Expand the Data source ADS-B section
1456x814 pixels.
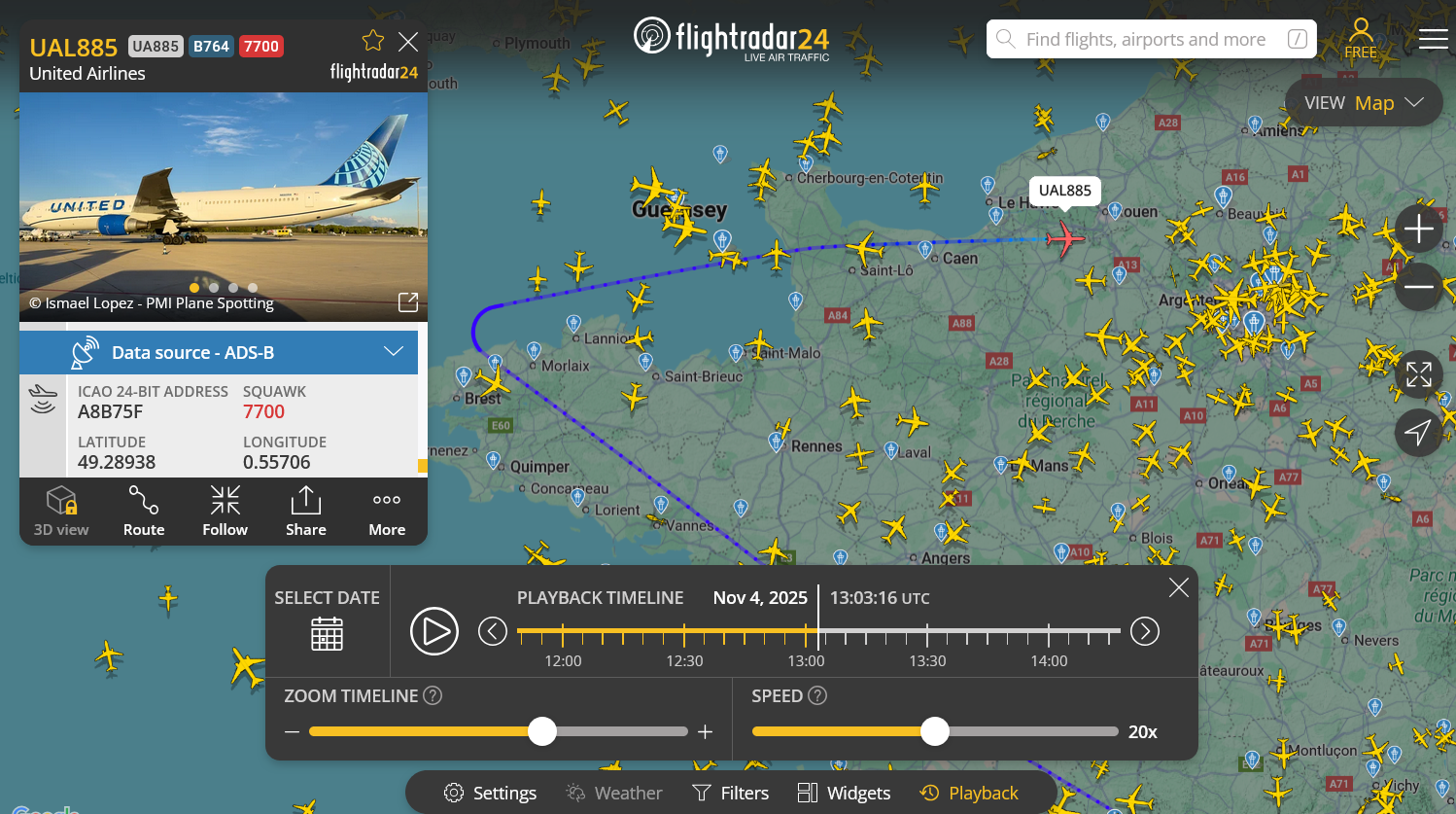coord(219,352)
